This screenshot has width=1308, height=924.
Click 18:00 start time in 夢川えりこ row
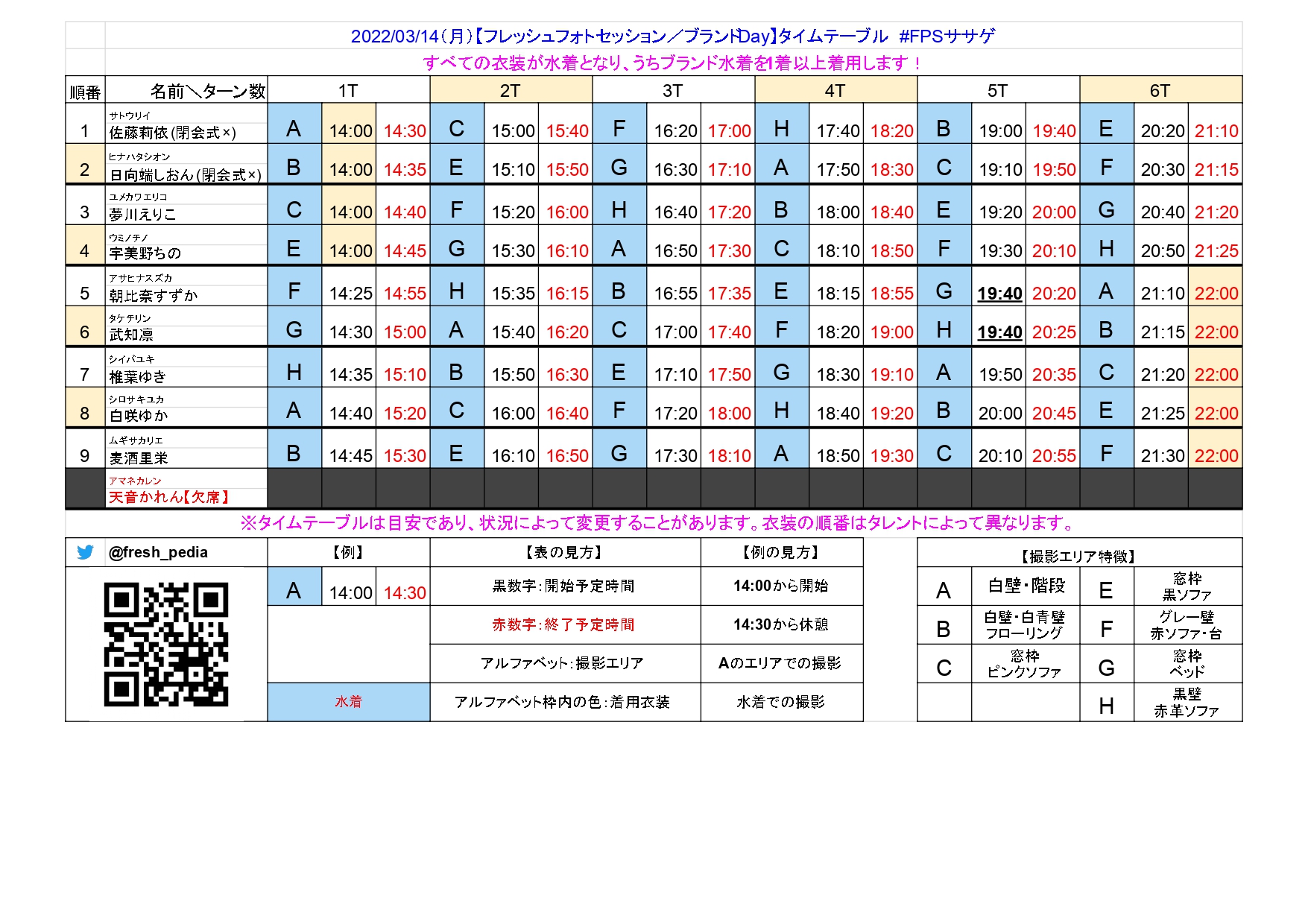coord(838,212)
